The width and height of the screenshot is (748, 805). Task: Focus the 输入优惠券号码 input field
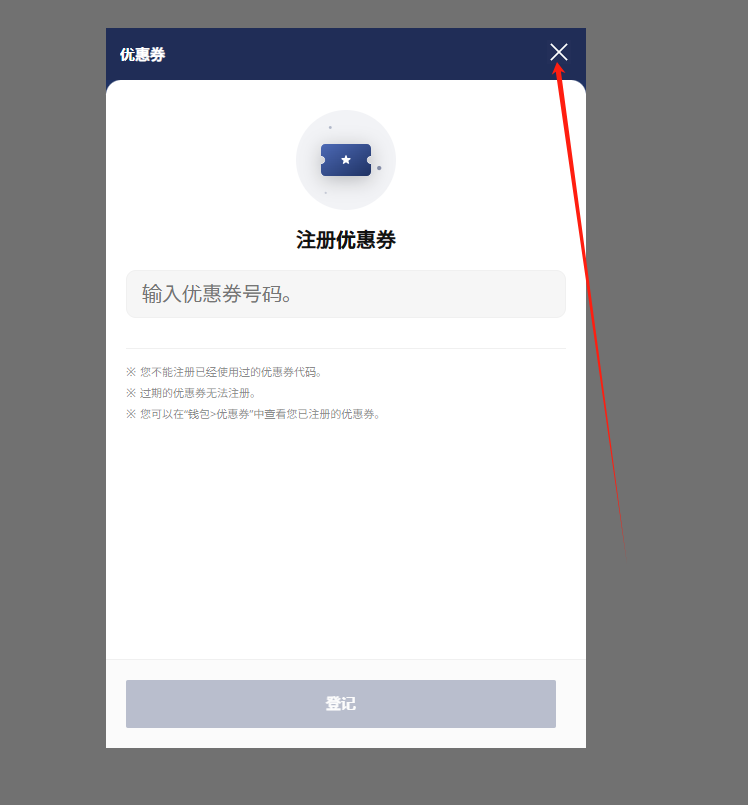click(346, 294)
